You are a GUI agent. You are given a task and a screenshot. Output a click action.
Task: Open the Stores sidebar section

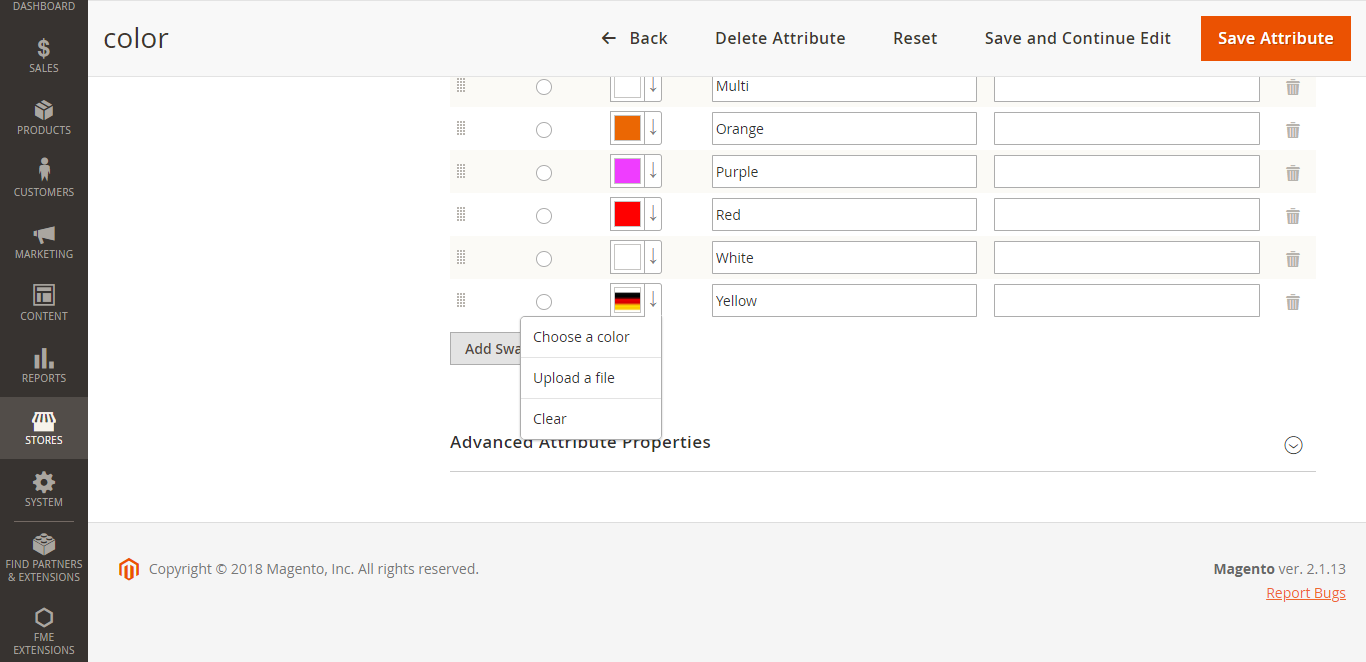click(x=44, y=428)
